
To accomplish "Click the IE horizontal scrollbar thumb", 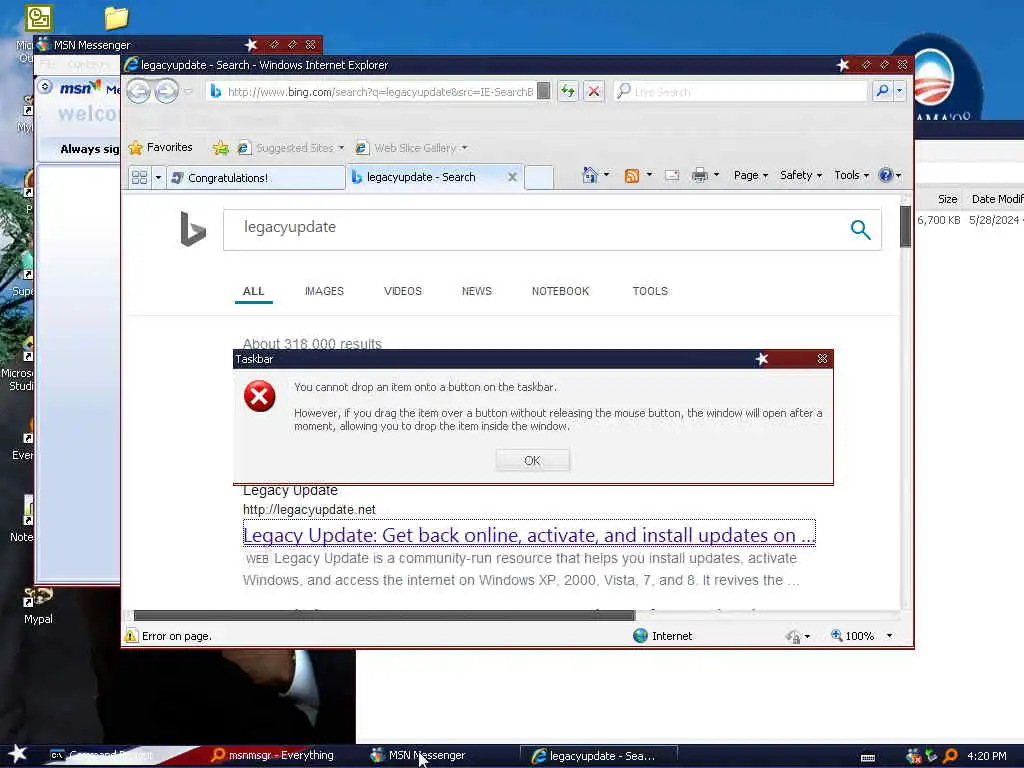I will pos(384,615).
